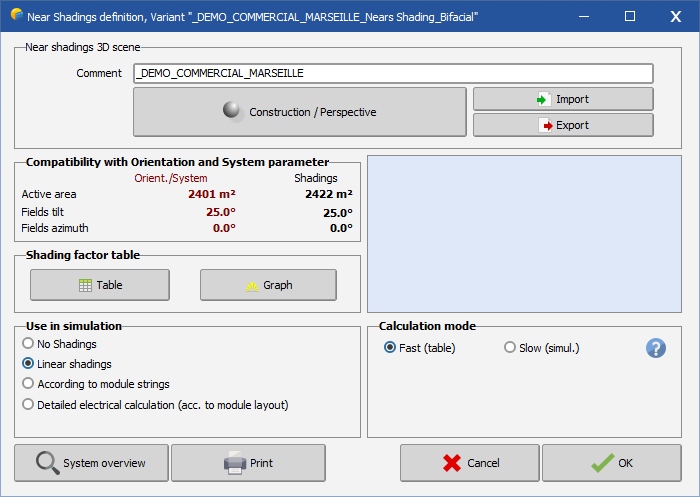This screenshot has height=497, width=700.
Task: Click the Comment text field
Action: pos(393,73)
